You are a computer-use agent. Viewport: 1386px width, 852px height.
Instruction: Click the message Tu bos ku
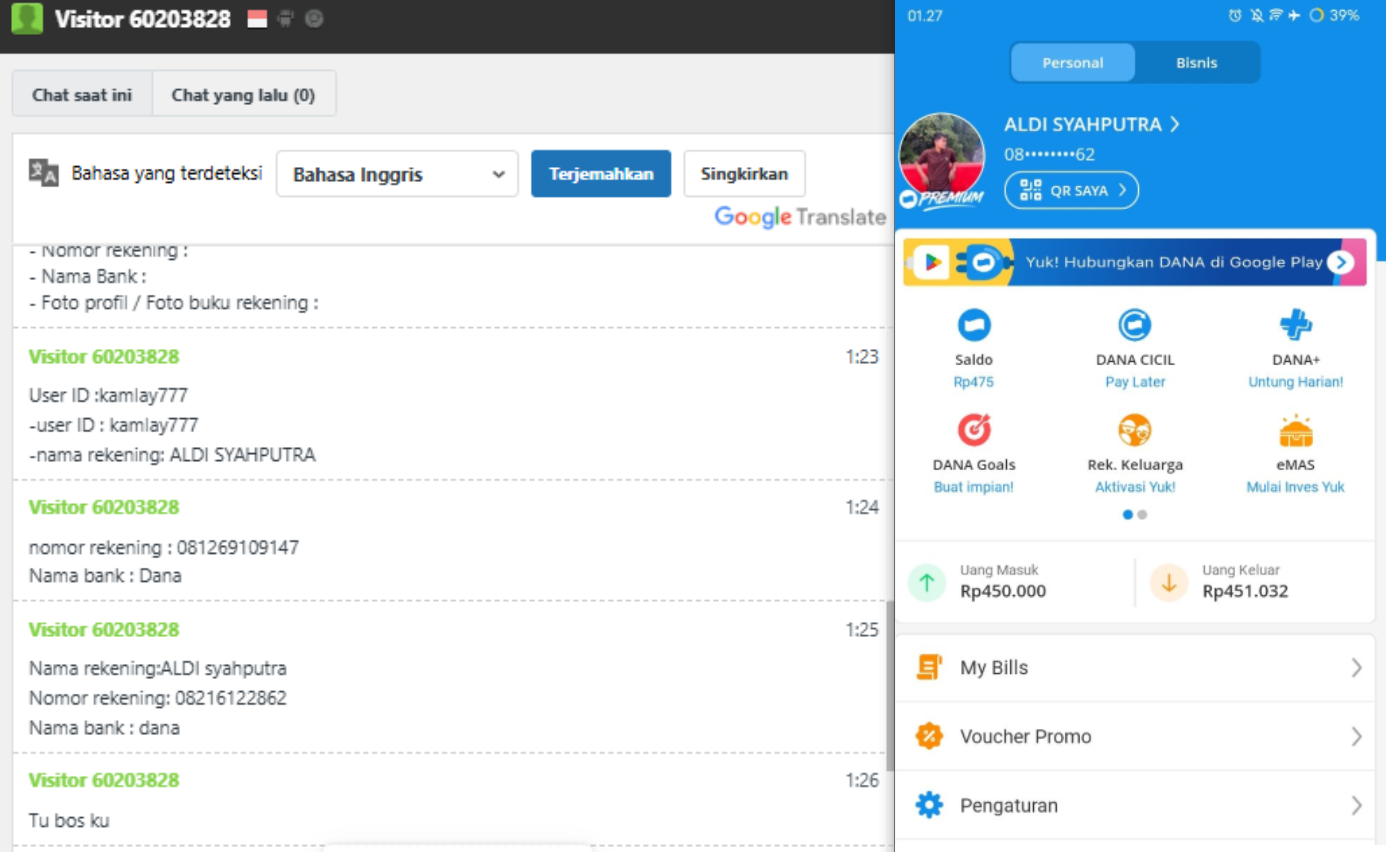[69, 820]
